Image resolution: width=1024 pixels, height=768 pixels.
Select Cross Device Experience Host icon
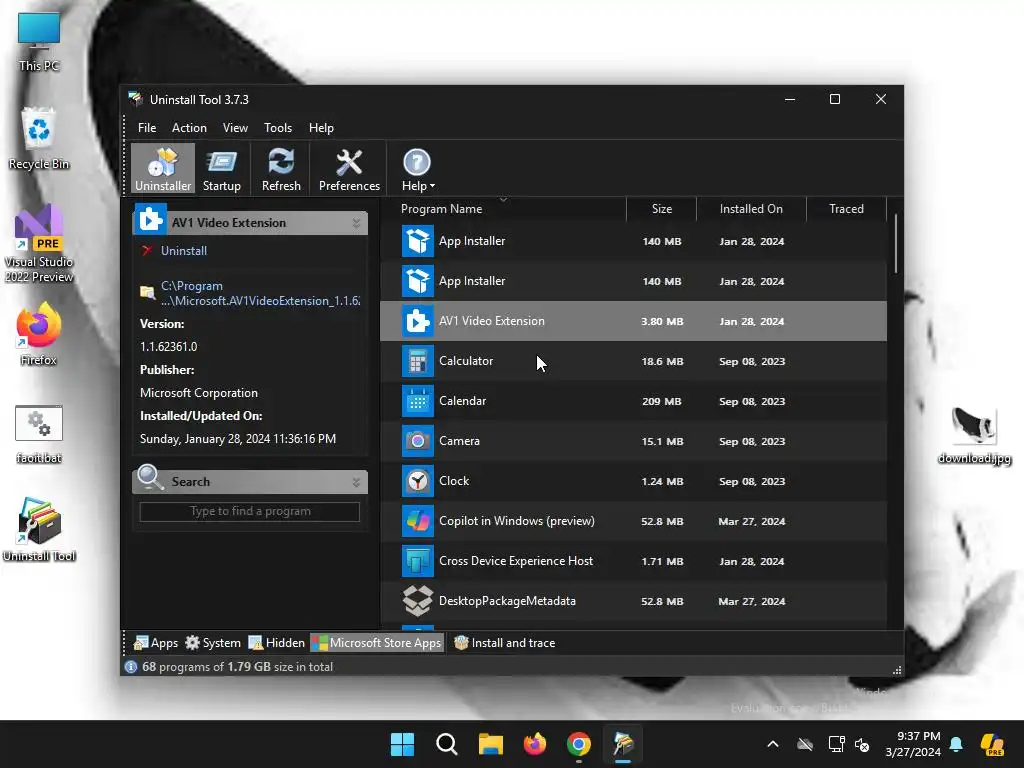tap(417, 561)
